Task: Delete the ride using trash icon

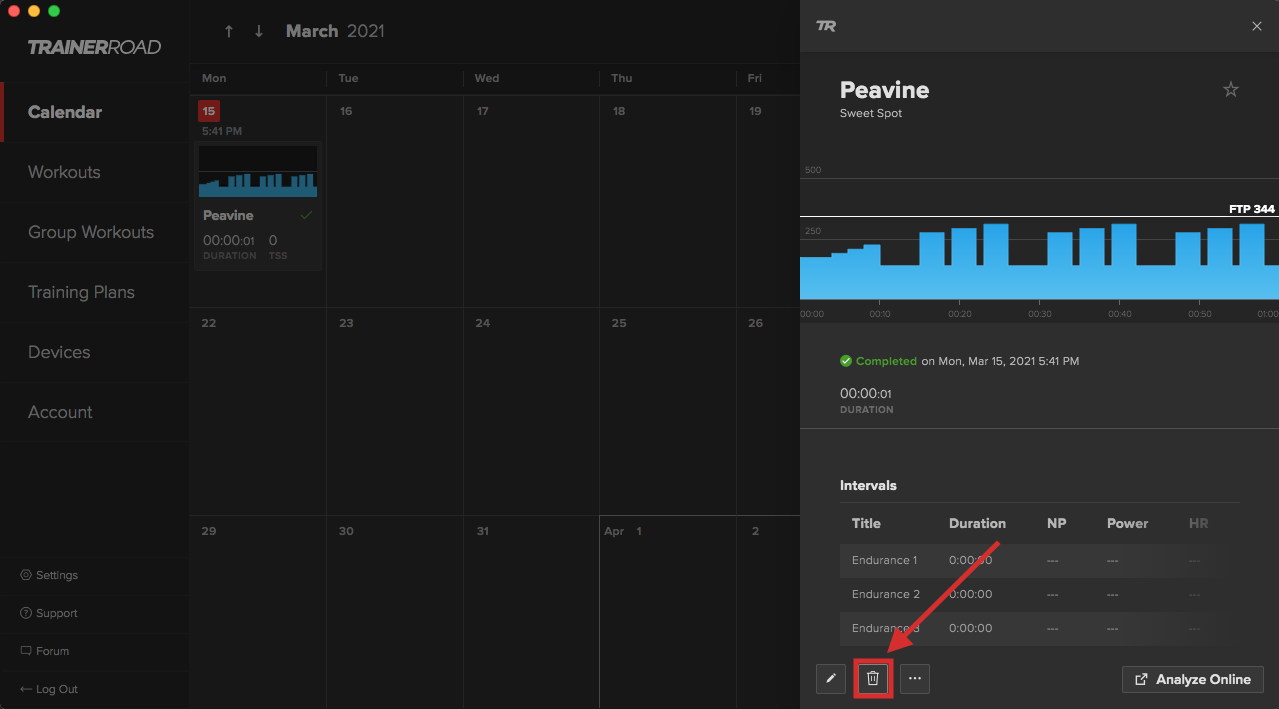Action: pyautogui.click(x=873, y=679)
